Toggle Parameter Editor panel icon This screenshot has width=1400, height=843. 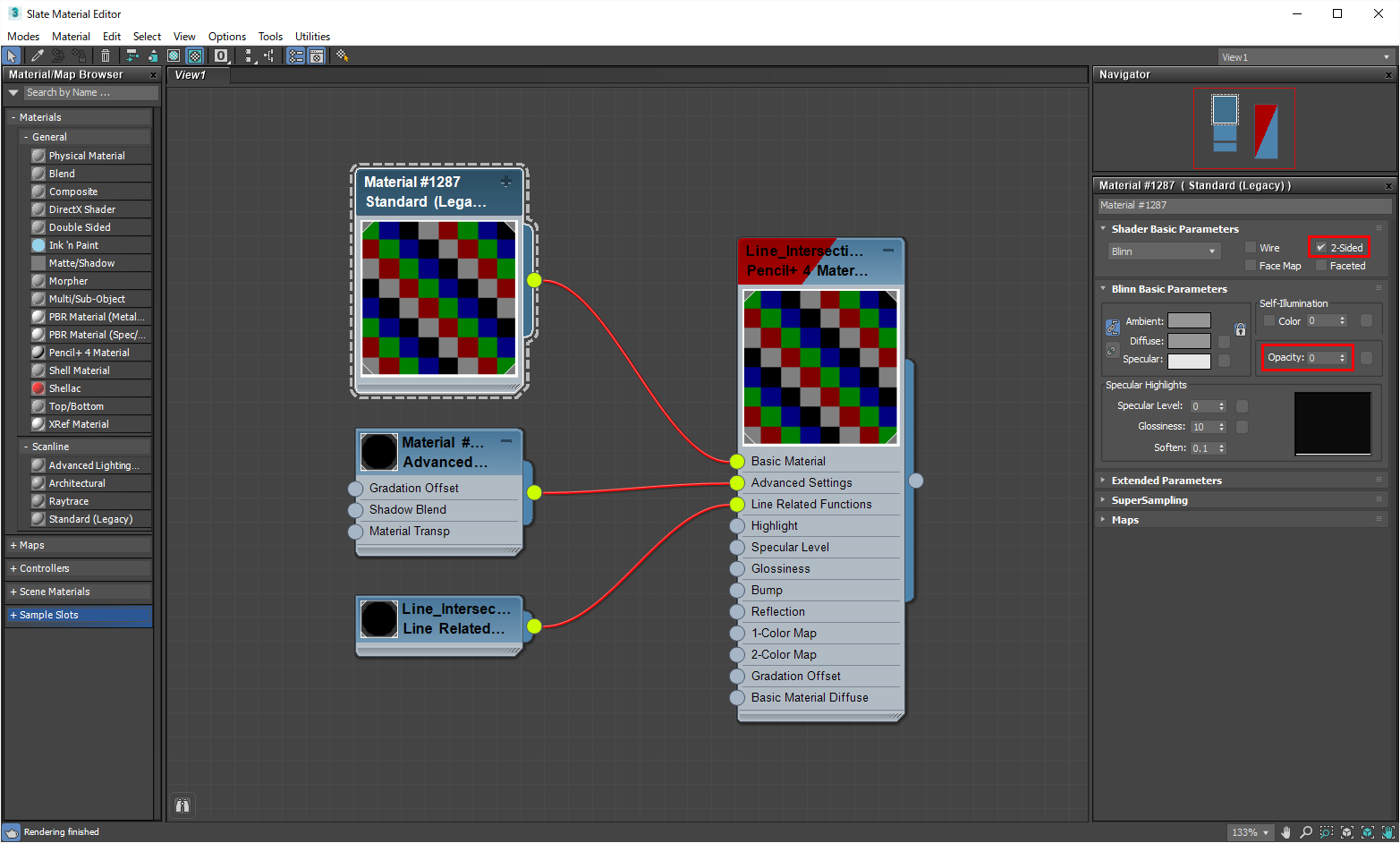[x=316, y=55]
